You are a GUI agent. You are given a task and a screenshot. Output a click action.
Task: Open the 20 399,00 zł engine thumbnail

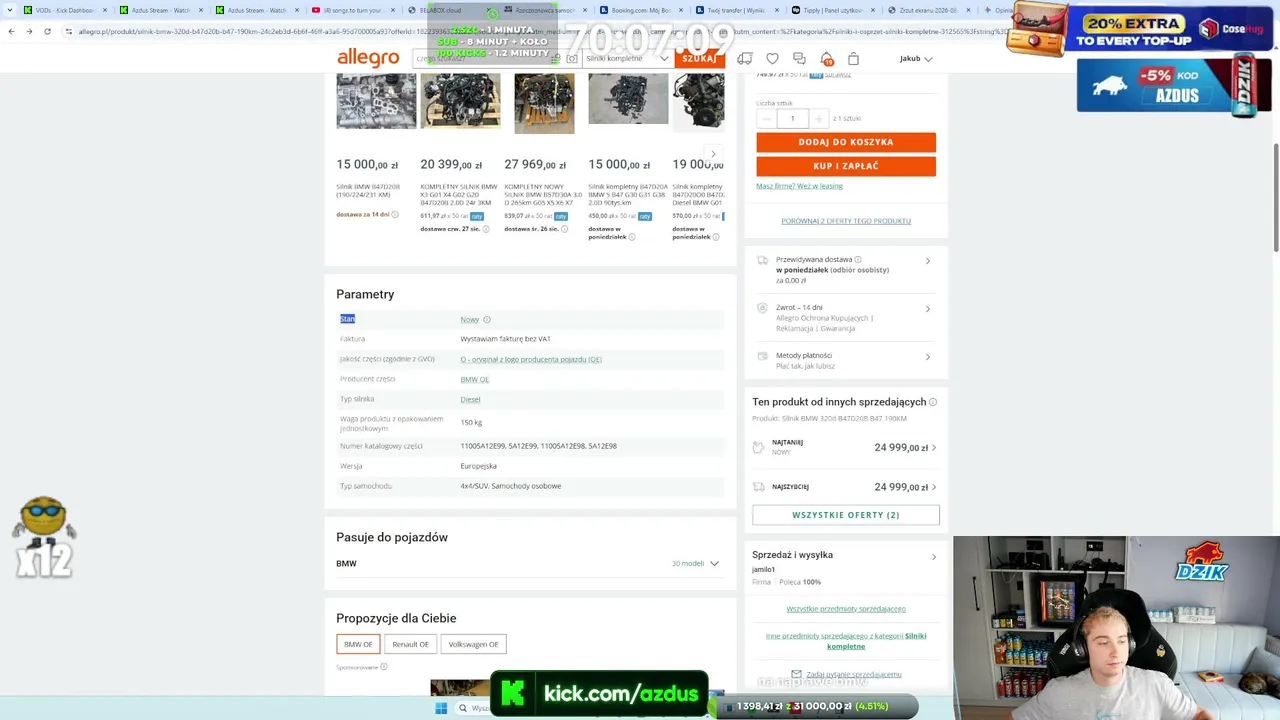460,101
